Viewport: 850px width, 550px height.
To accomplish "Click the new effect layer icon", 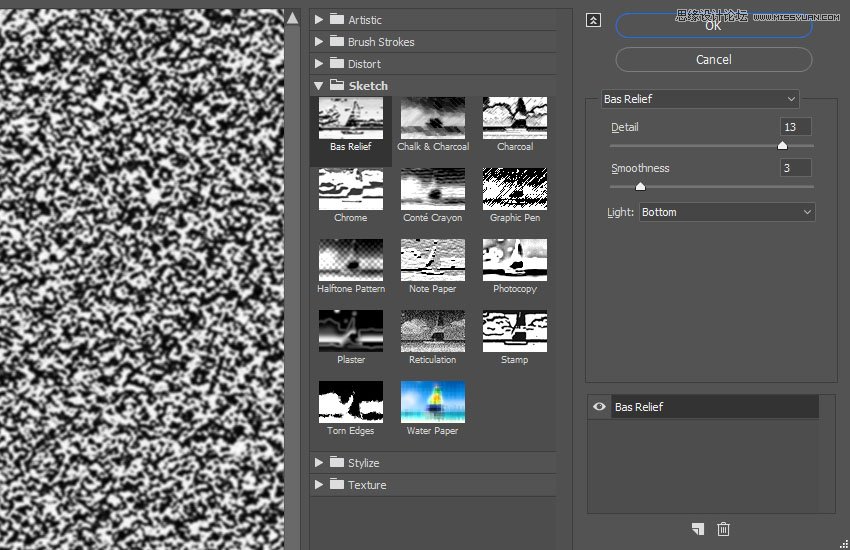I will (x=697, y=529).
